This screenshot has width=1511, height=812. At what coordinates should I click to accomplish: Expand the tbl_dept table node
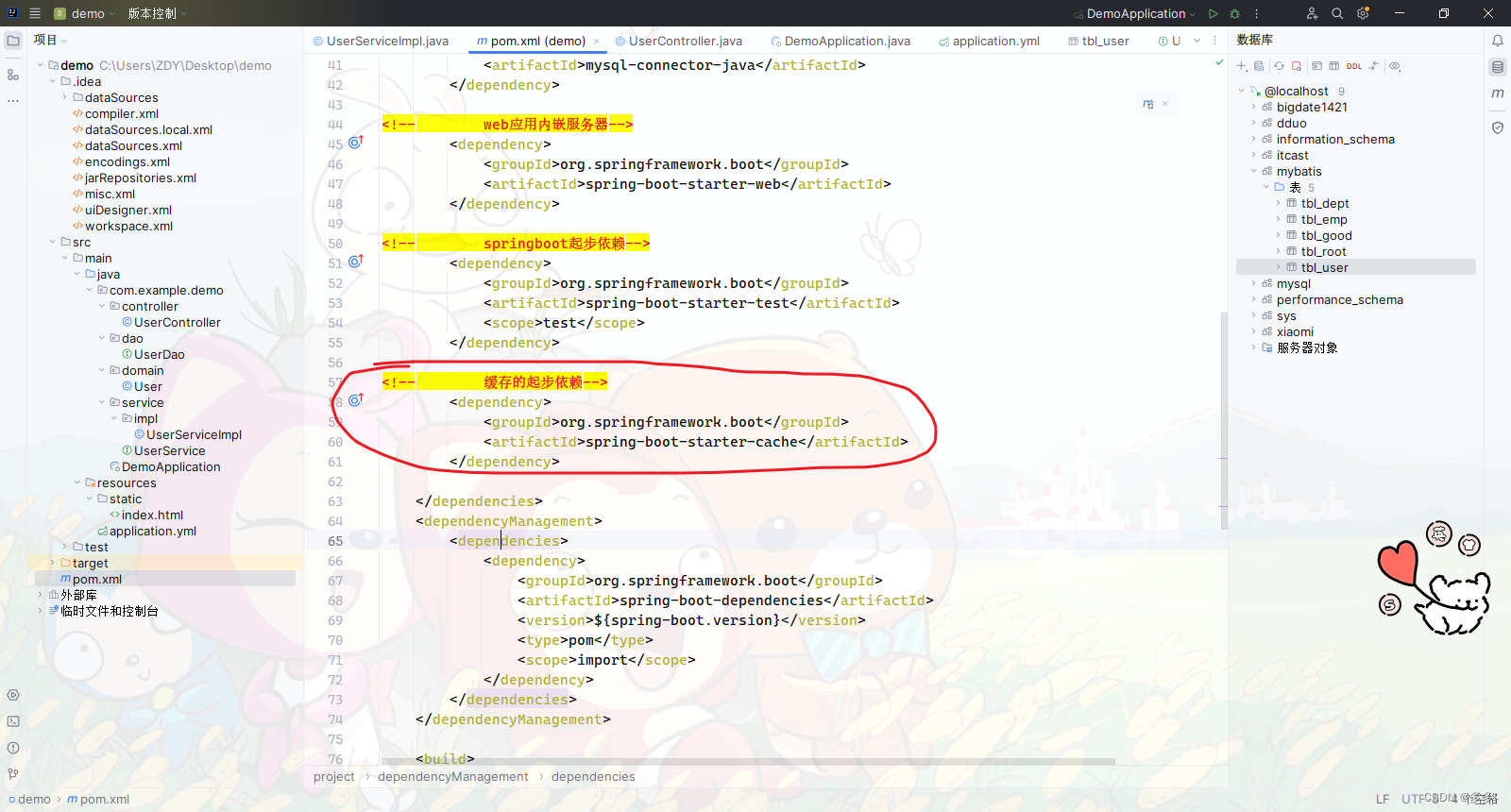1279,203
